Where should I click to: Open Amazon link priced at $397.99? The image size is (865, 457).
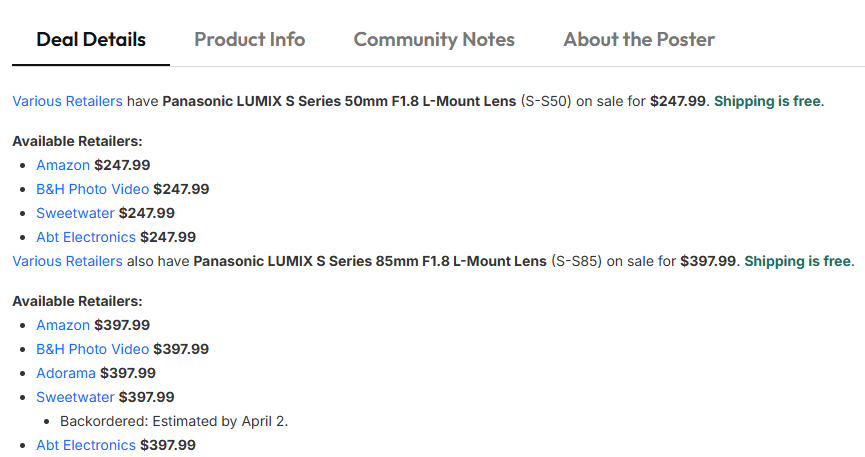(63, 325)
